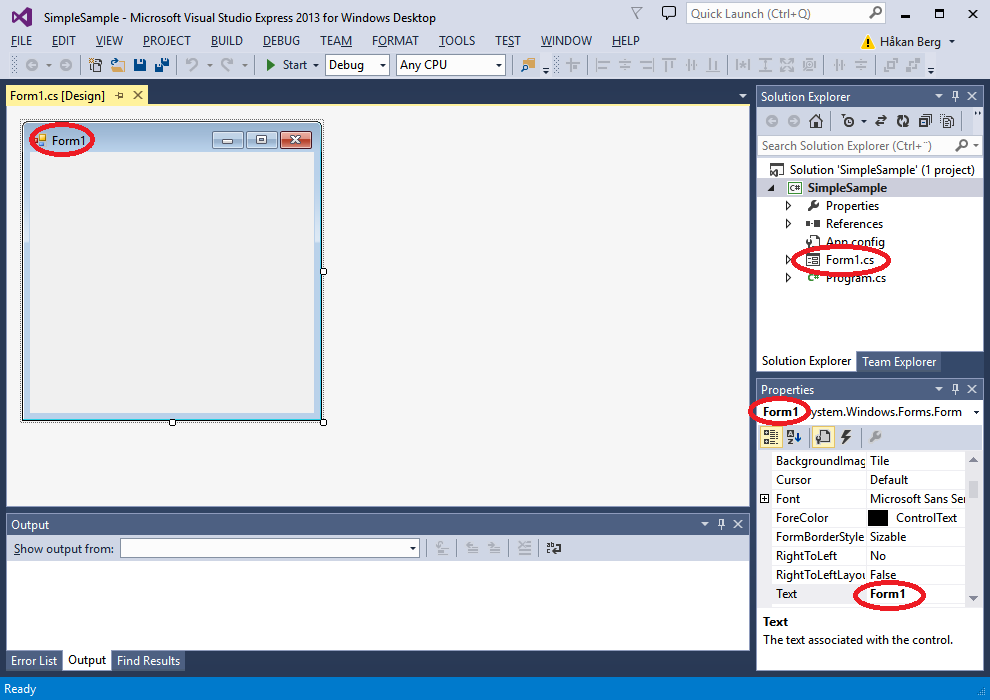
Task: Open the FORMAT menu
Action: [395, 41]
